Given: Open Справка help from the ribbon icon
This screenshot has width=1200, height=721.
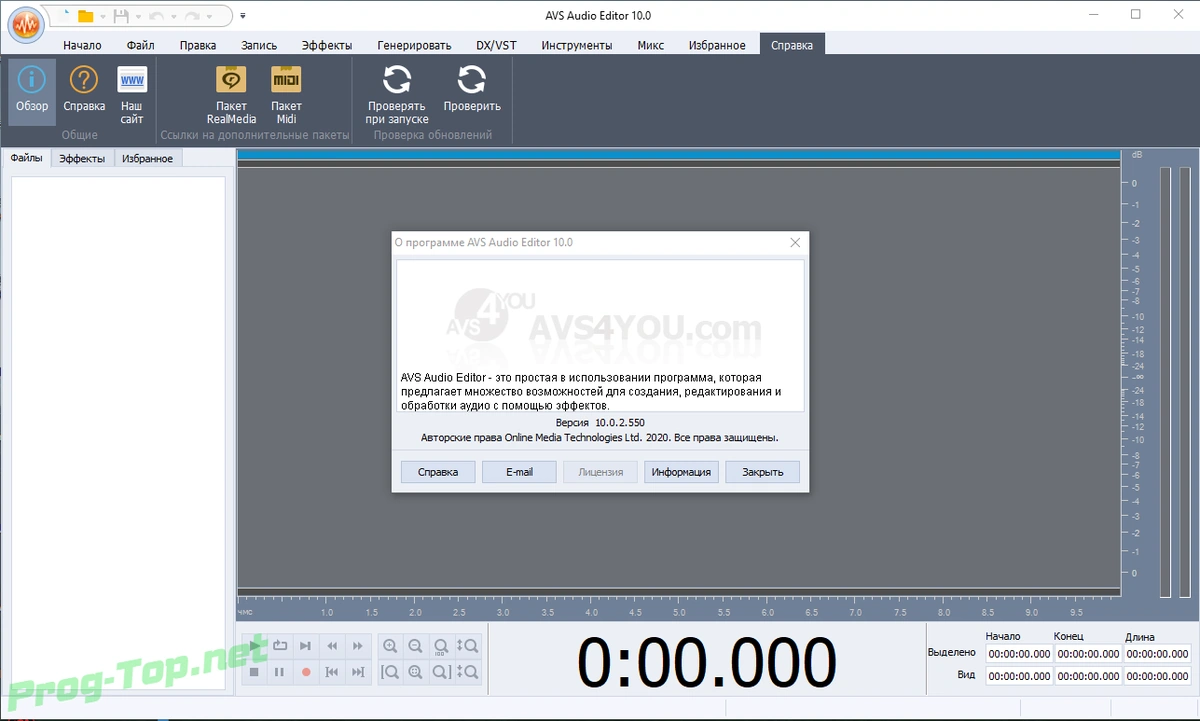Looking at the screenshot, I should (84, 91).
